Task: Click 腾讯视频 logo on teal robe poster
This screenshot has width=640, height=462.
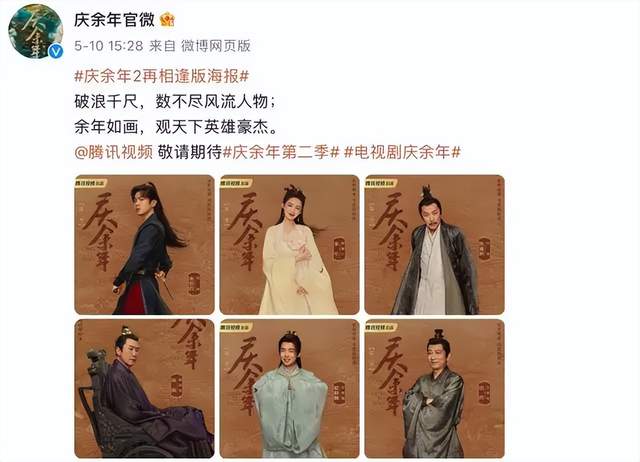Action: (236, 327)
